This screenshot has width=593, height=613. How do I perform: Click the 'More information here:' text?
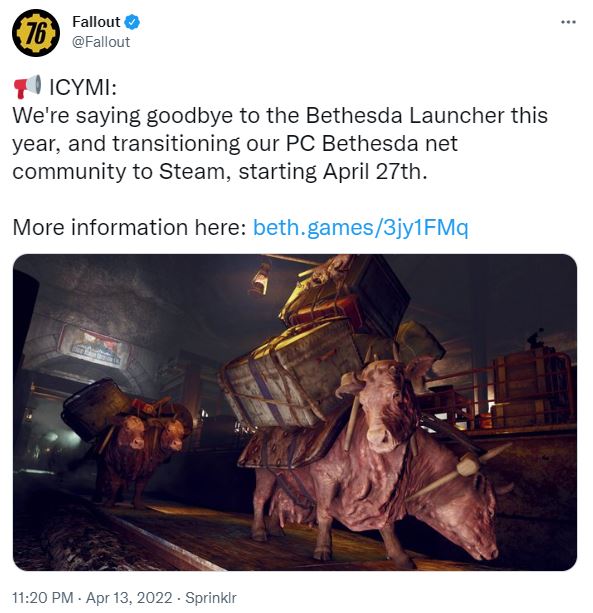click(129, 228)
